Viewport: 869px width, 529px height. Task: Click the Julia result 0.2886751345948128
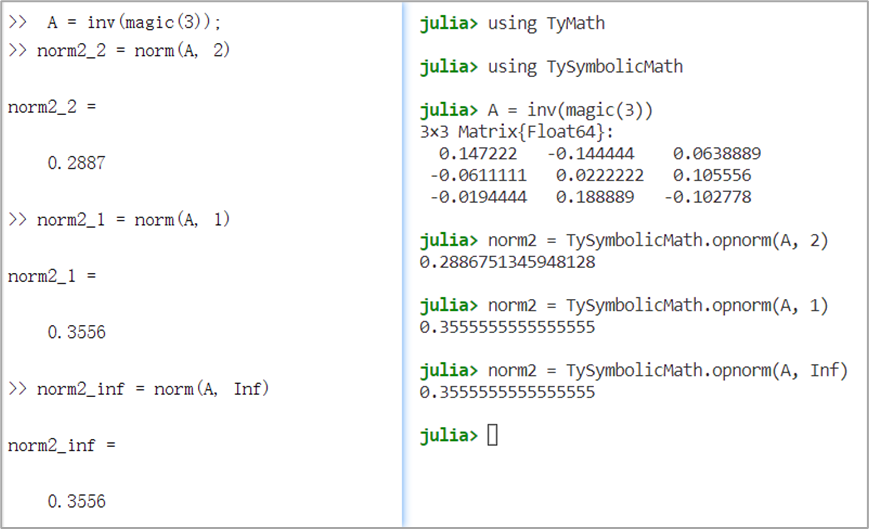click(507, 262)
